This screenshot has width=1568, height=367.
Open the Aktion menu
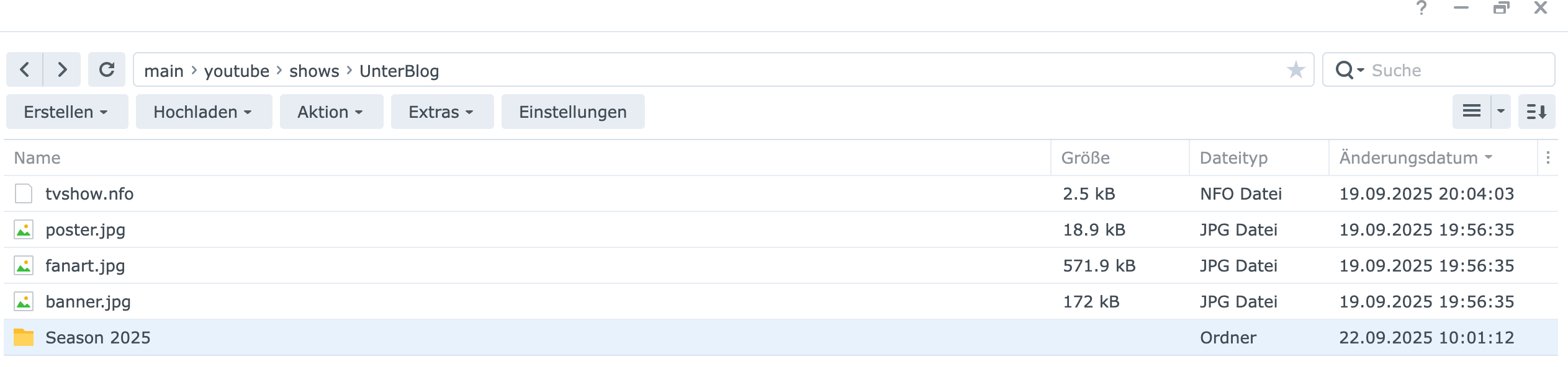331,112
